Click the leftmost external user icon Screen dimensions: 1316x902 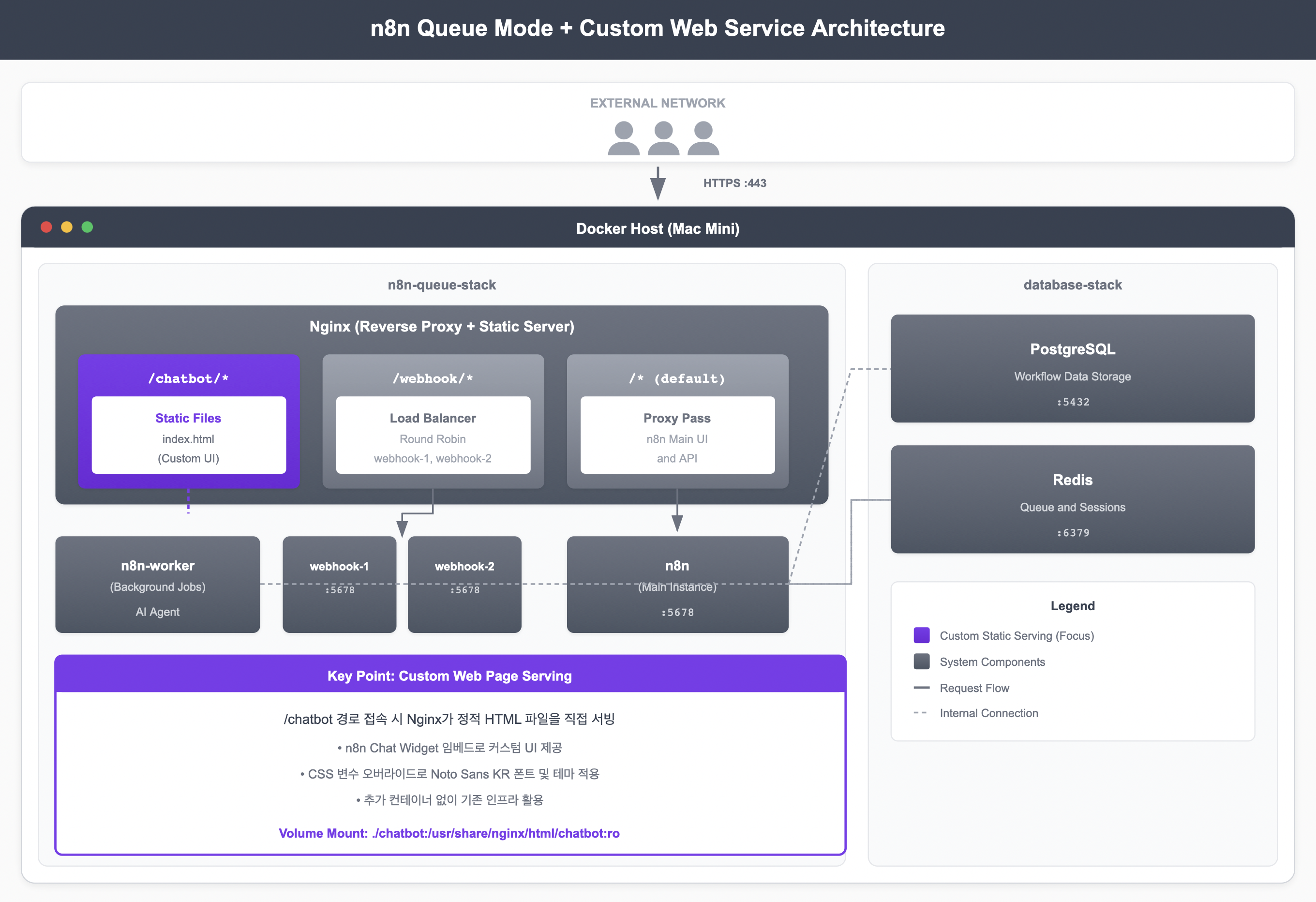click(x=624, y=139)
